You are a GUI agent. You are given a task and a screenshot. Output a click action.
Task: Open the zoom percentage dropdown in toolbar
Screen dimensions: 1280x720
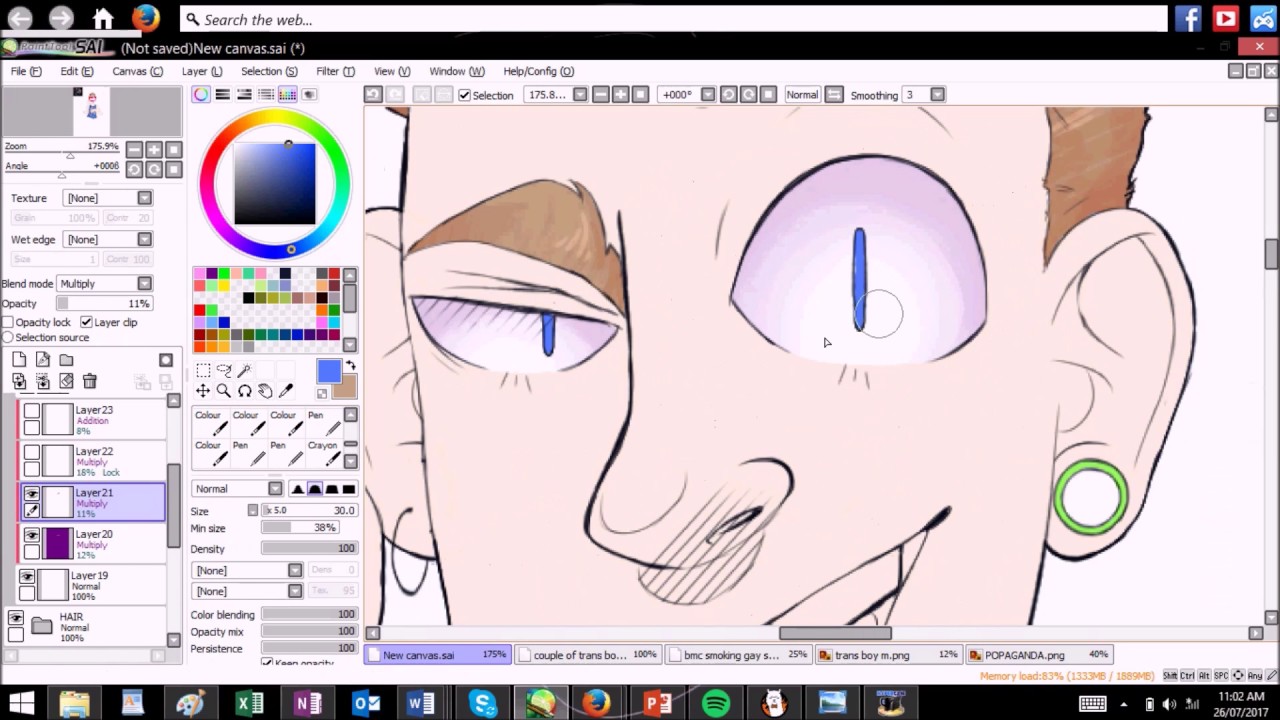pos(580,95)
